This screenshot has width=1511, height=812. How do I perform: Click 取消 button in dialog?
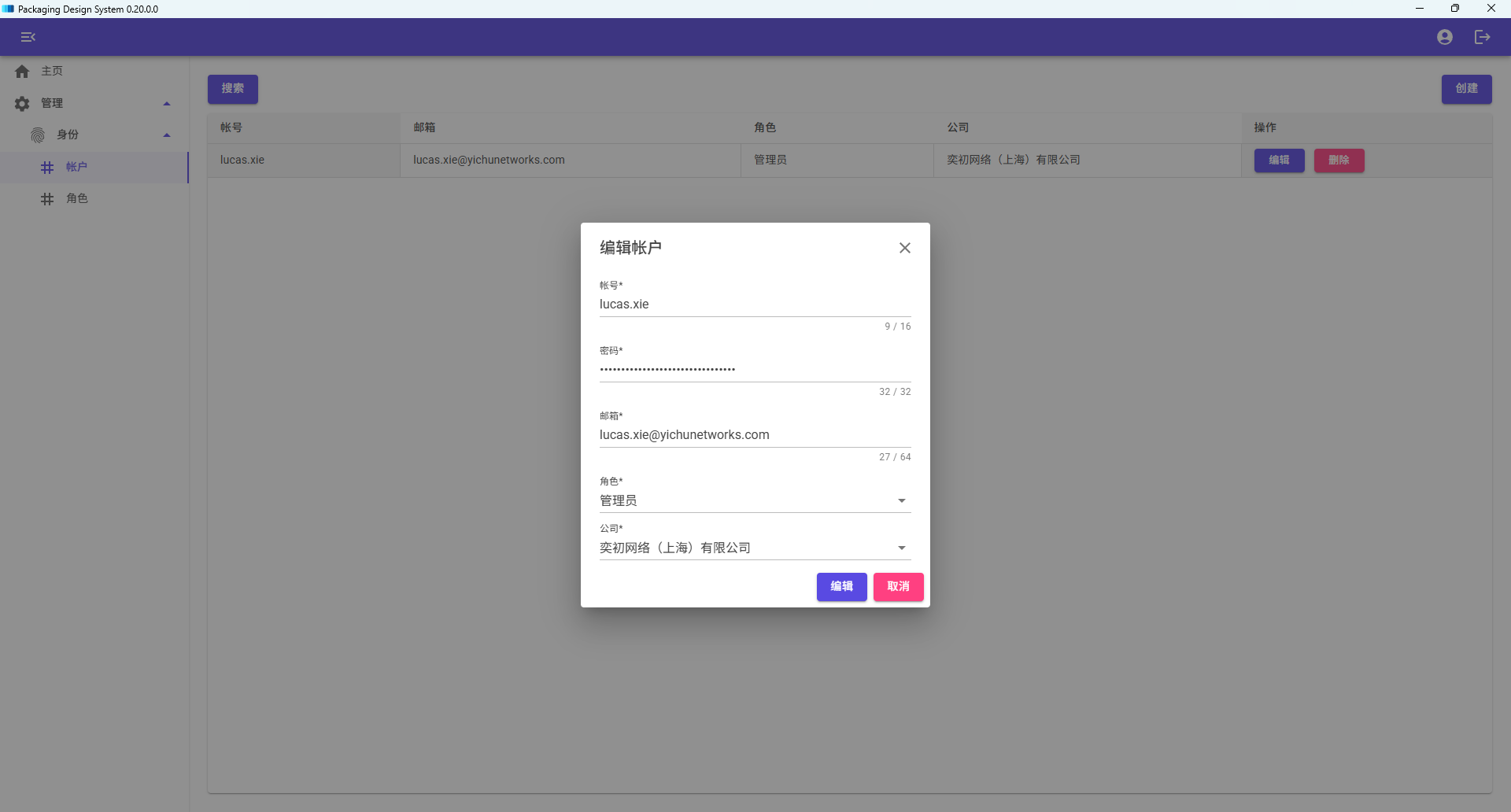[899, 587]
